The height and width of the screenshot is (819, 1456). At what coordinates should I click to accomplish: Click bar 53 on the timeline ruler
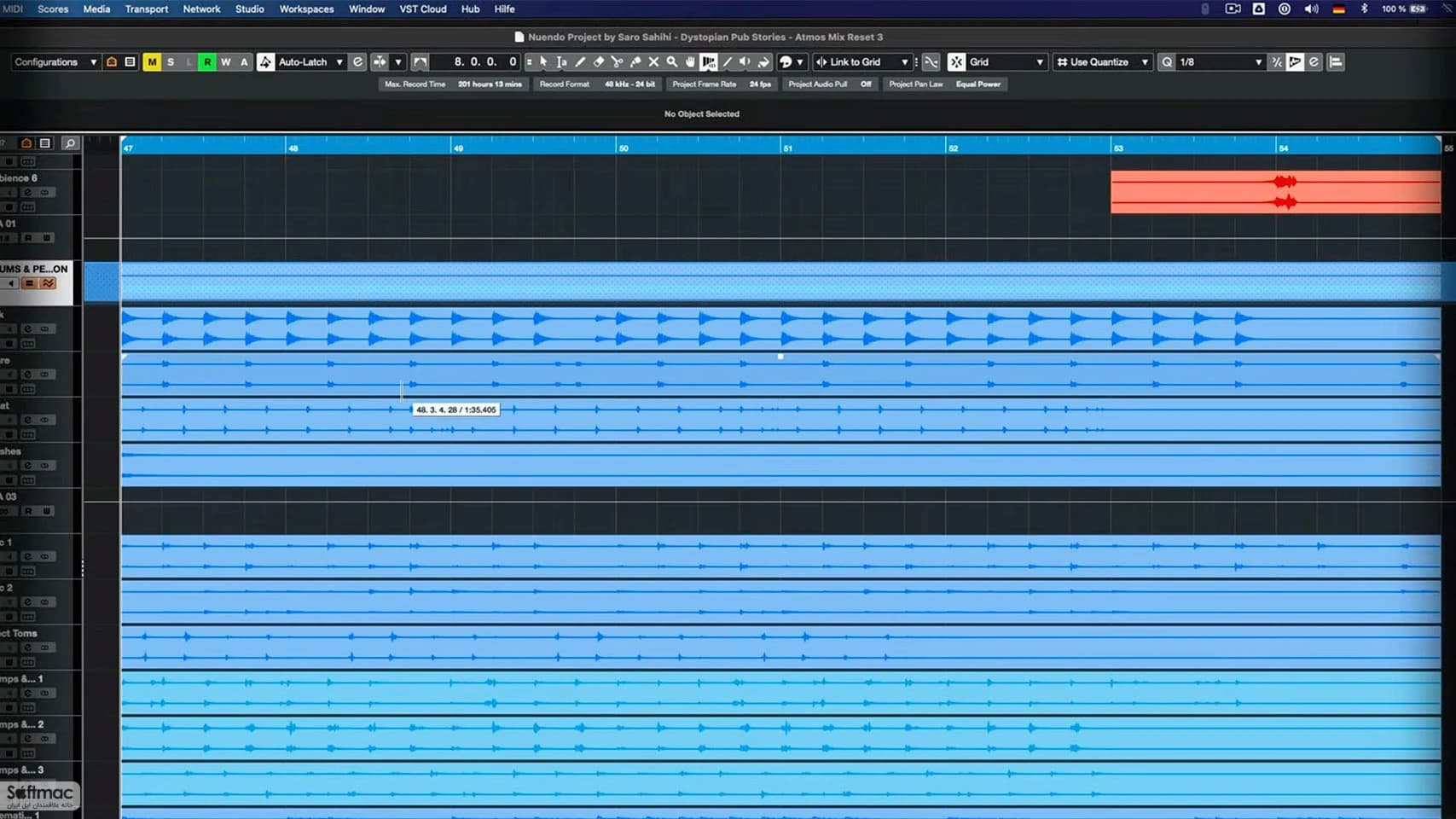[x=1117, y=148]
